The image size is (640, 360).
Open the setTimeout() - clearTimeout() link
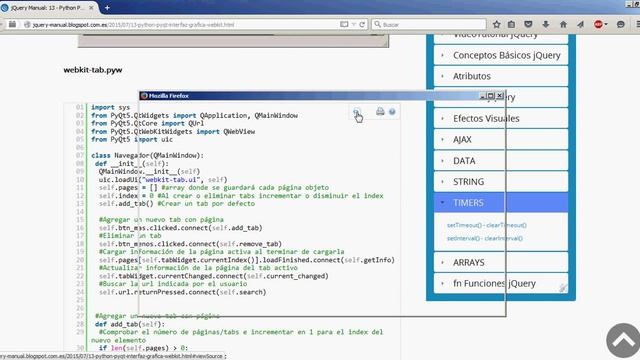(487, 225)
